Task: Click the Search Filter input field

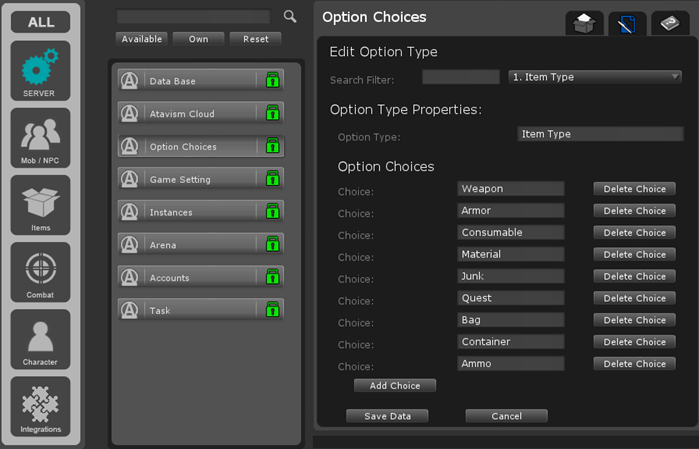Action: pyautogui.click(x=460, y=77)
